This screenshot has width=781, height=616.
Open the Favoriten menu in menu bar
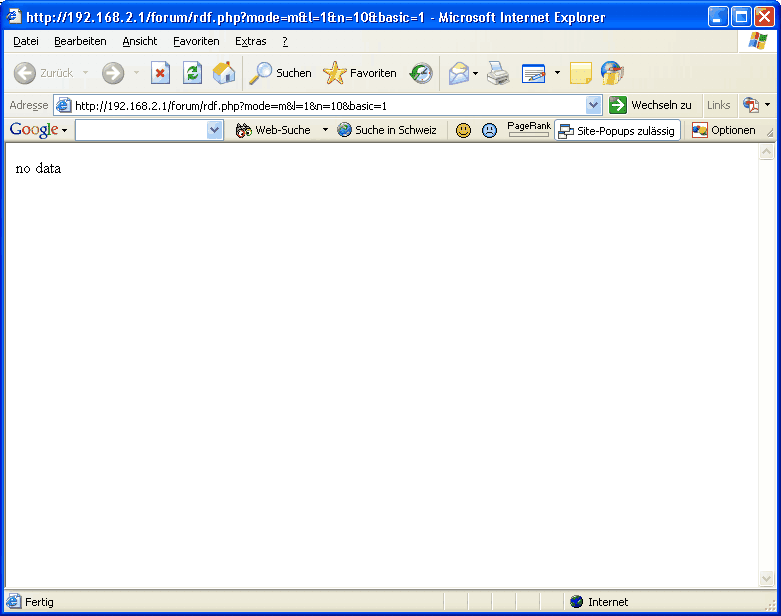coord(196,41)
